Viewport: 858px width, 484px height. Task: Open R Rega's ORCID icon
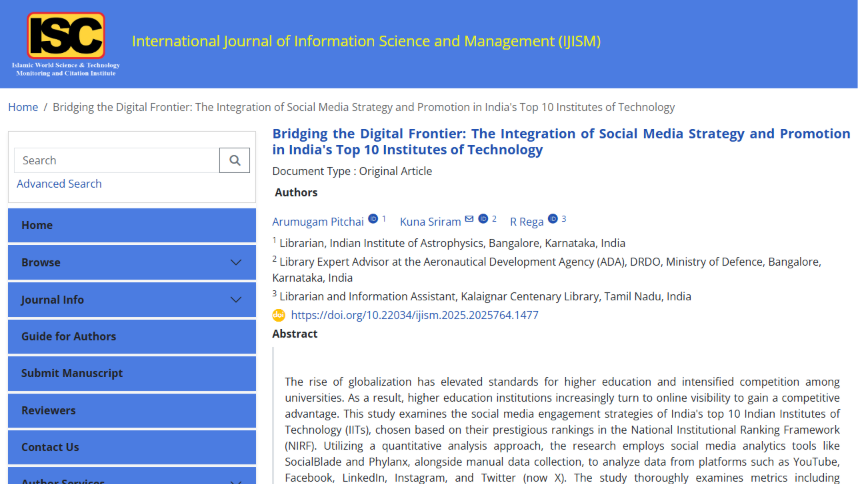click(x=552, y=219)
